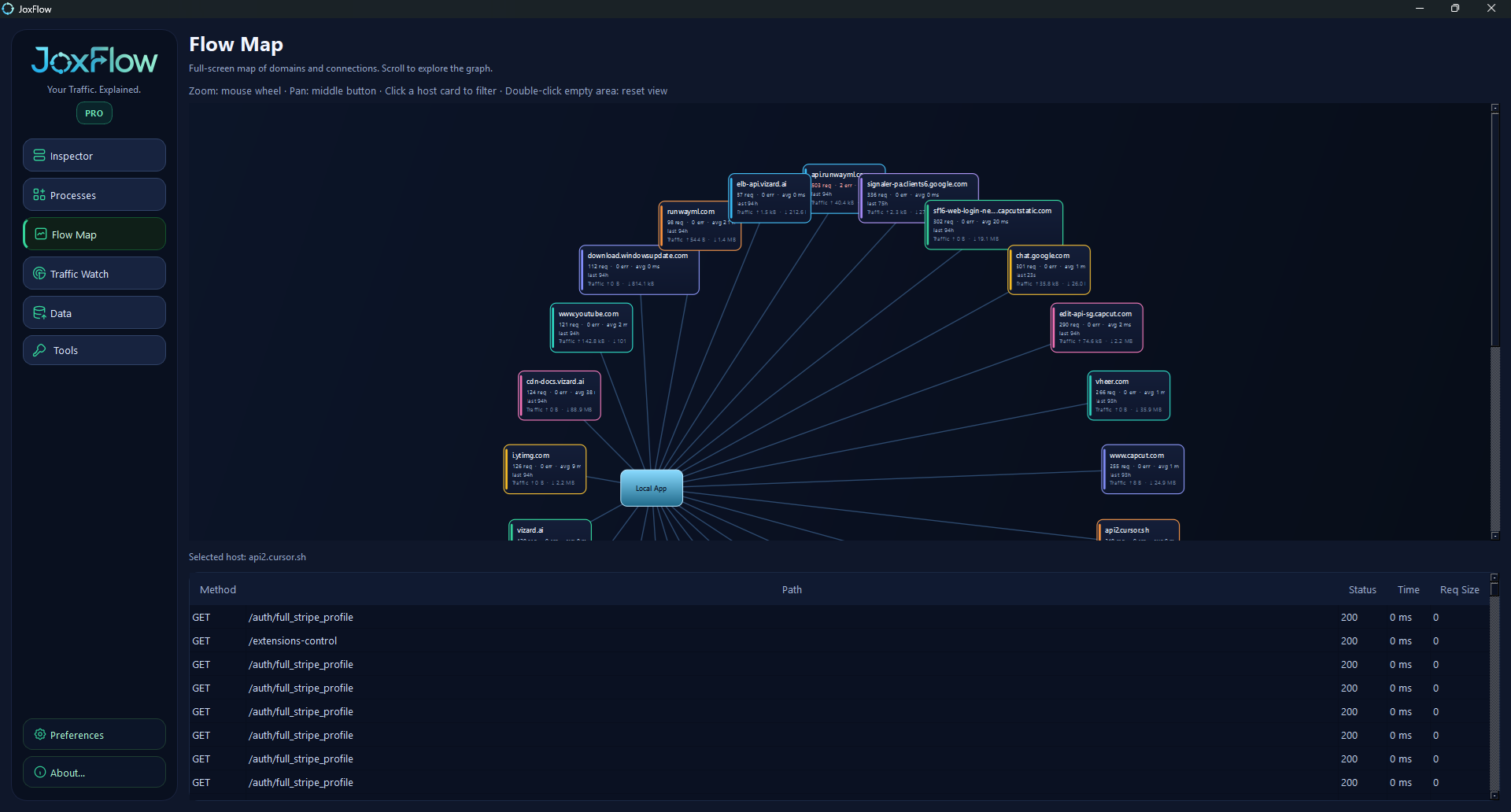Click the About info icon
Image resolution: width=1511 pixels, height=812 pixels.
point(40,772)
